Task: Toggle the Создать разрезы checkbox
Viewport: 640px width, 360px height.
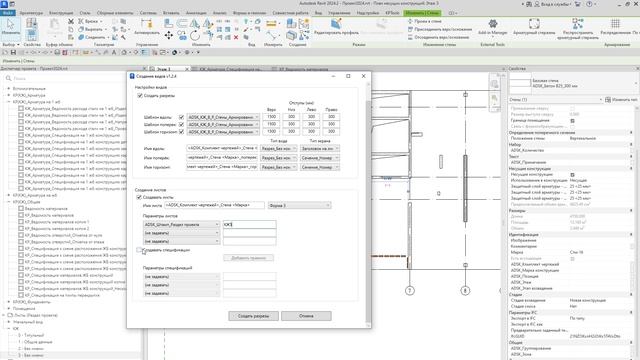Action: pyautogui.click(x=140, y=96)
